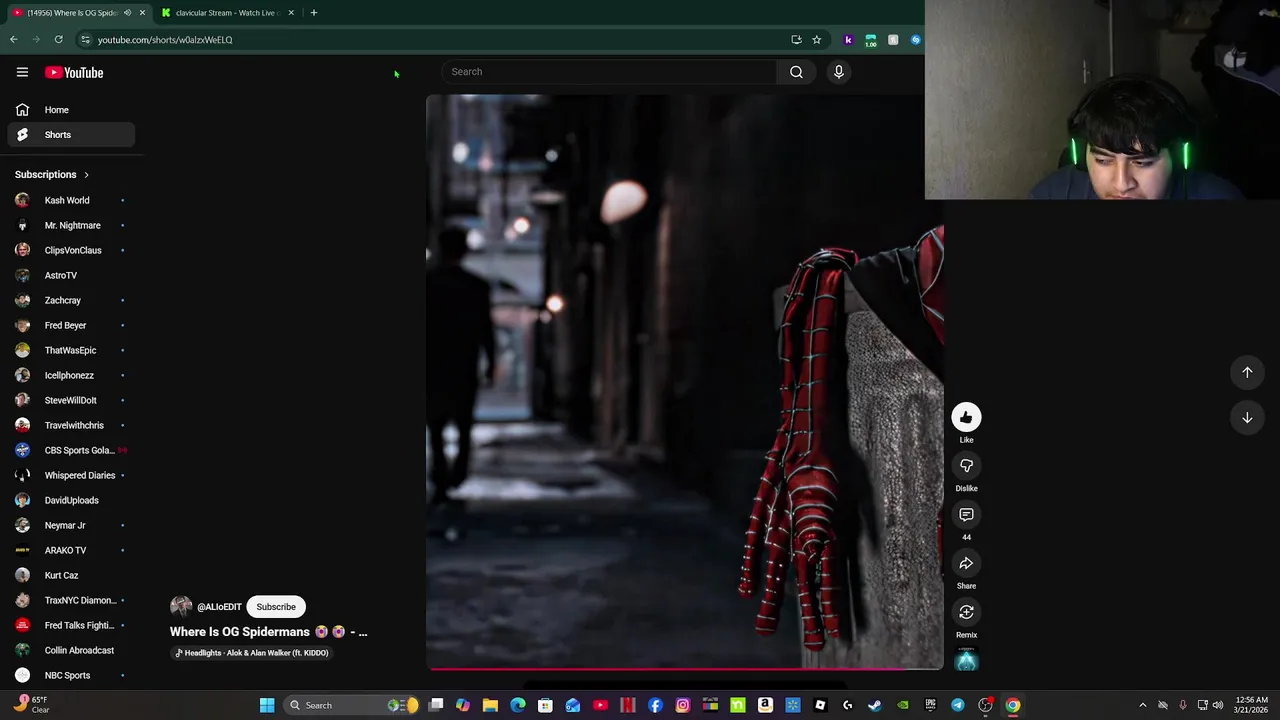The height and width of the screenshot is (720, 1280).
Task: Open DavidUploads channel
Action: [70, 500]
